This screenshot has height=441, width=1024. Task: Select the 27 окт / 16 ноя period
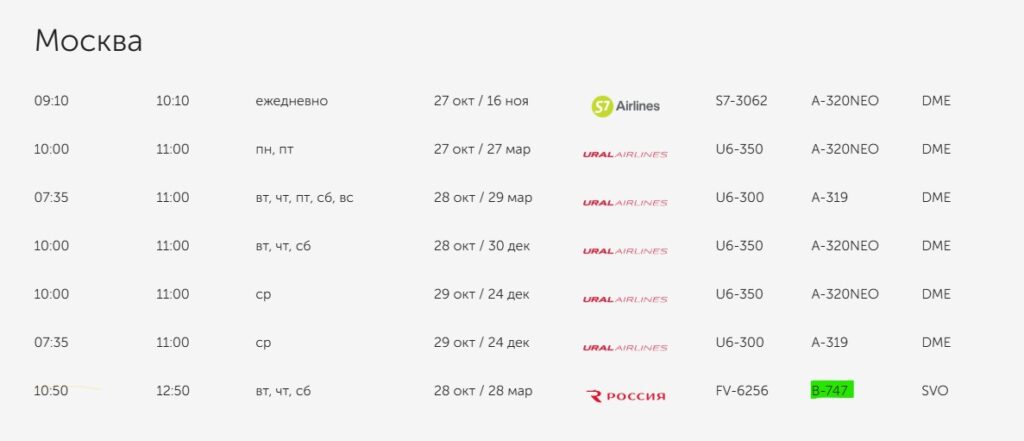(481, 101)
